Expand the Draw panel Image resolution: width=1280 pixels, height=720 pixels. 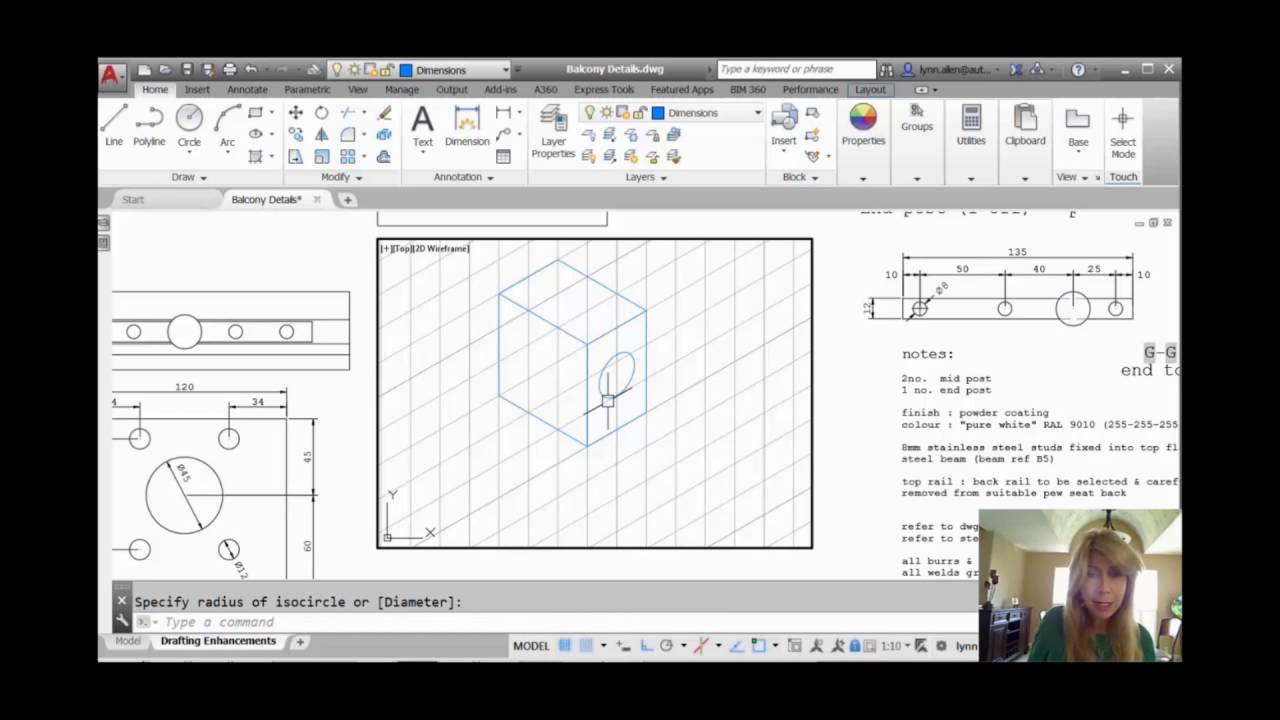click(189, 177)
